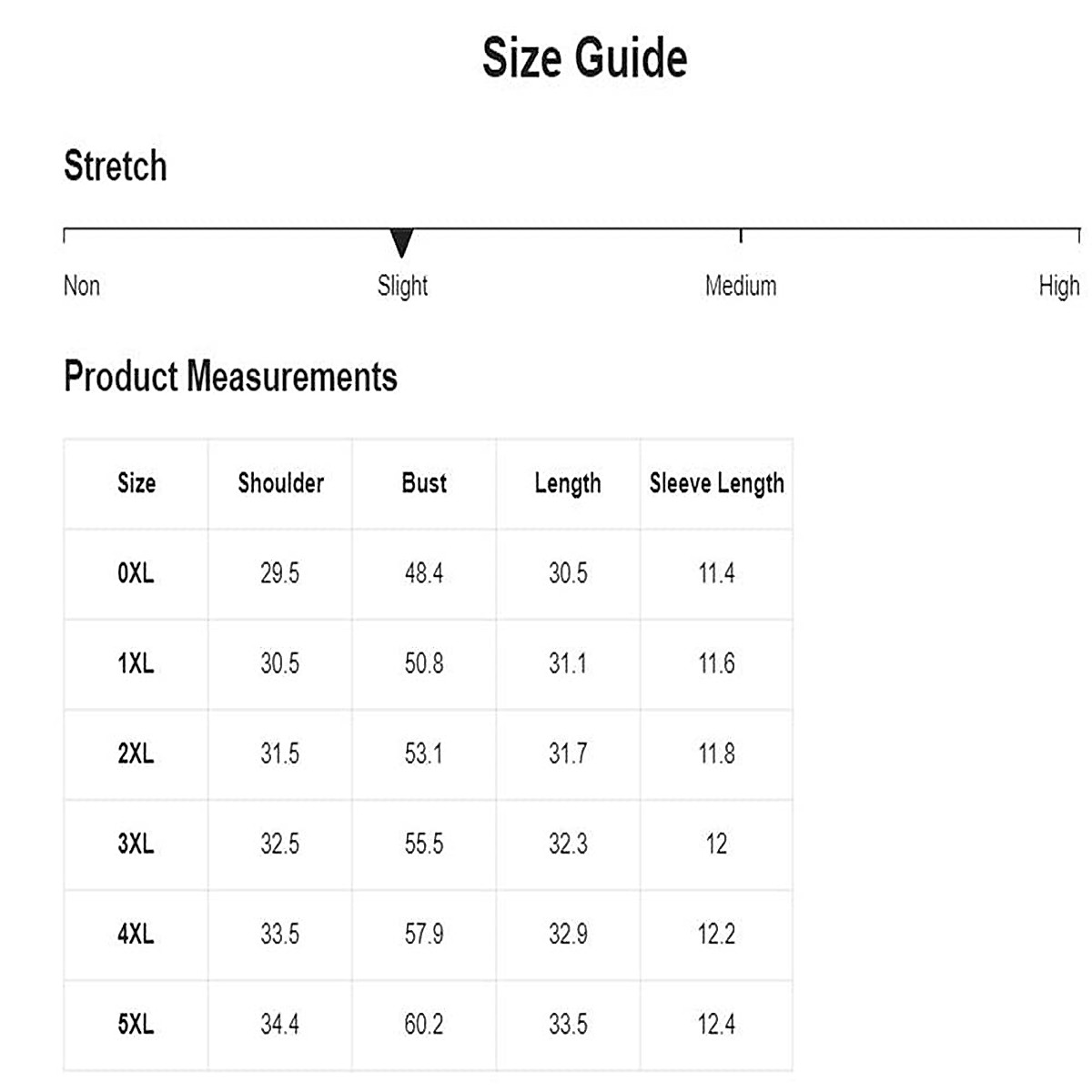
Task: Click the Slight stretch label
Action: click(x=402, y=286)
